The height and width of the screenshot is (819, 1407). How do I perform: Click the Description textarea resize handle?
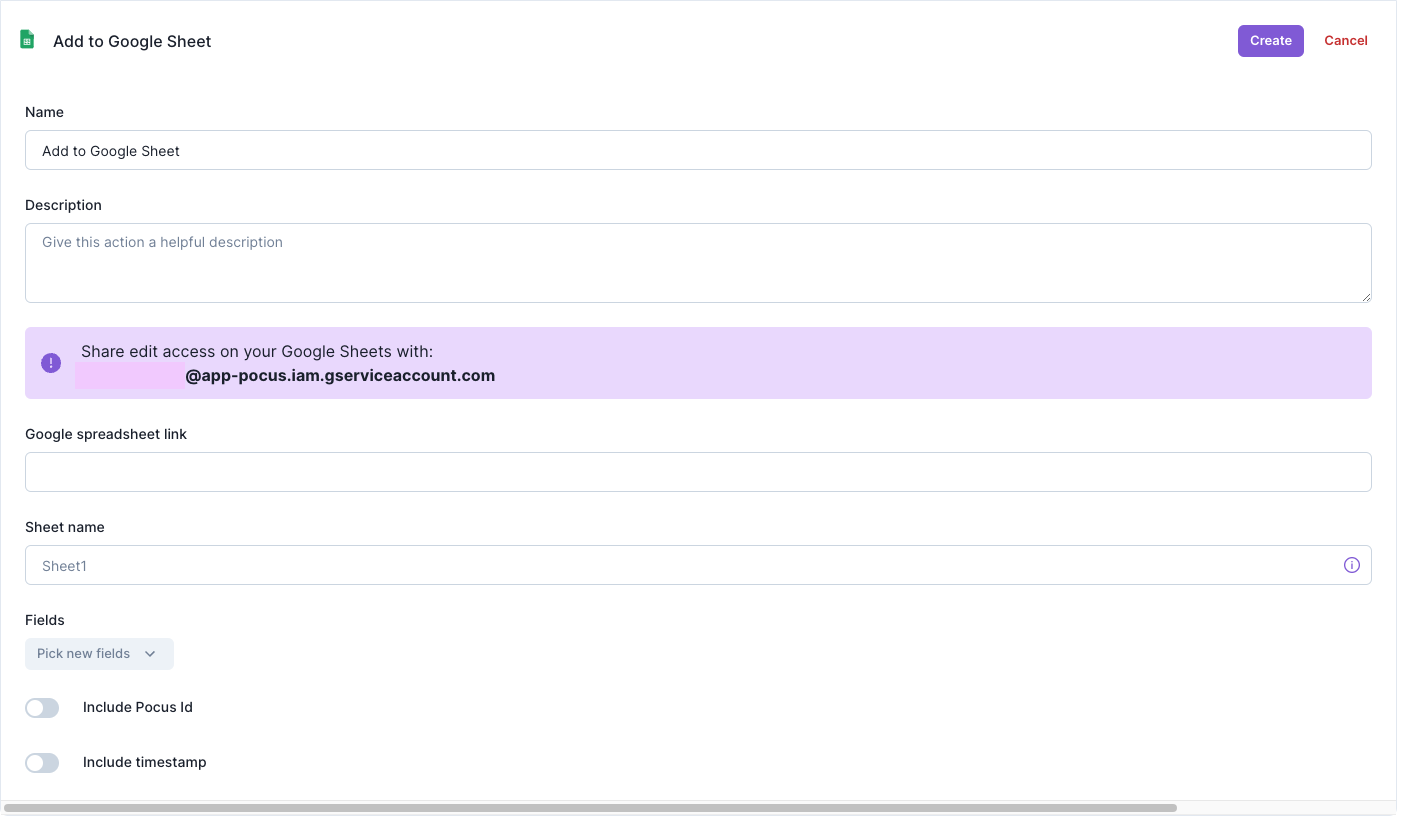pyautogui.click(x=1366, y=297)
